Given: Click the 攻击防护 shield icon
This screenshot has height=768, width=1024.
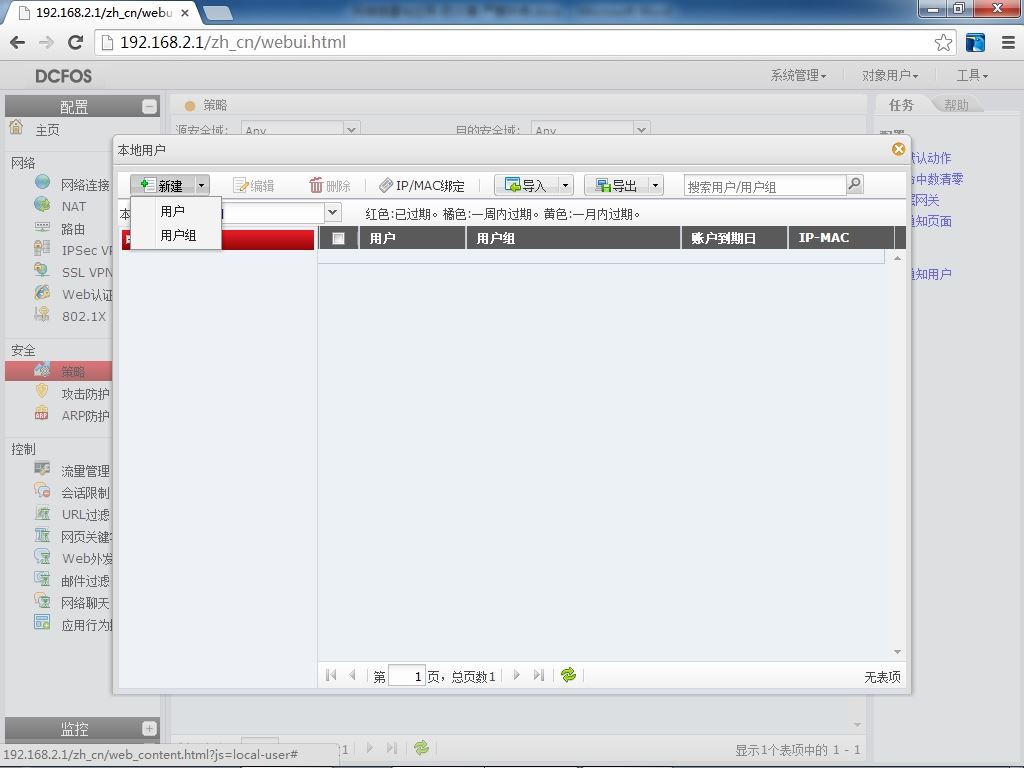Looking at the screenshot, I should [x=42, y=391].
